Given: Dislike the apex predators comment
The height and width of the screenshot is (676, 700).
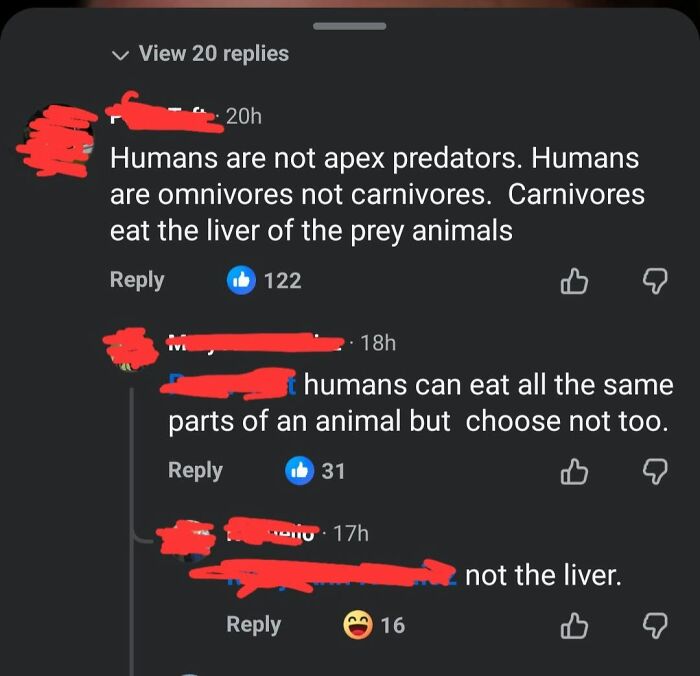Looking at the screenshot, I should click(x=655, y=281).
